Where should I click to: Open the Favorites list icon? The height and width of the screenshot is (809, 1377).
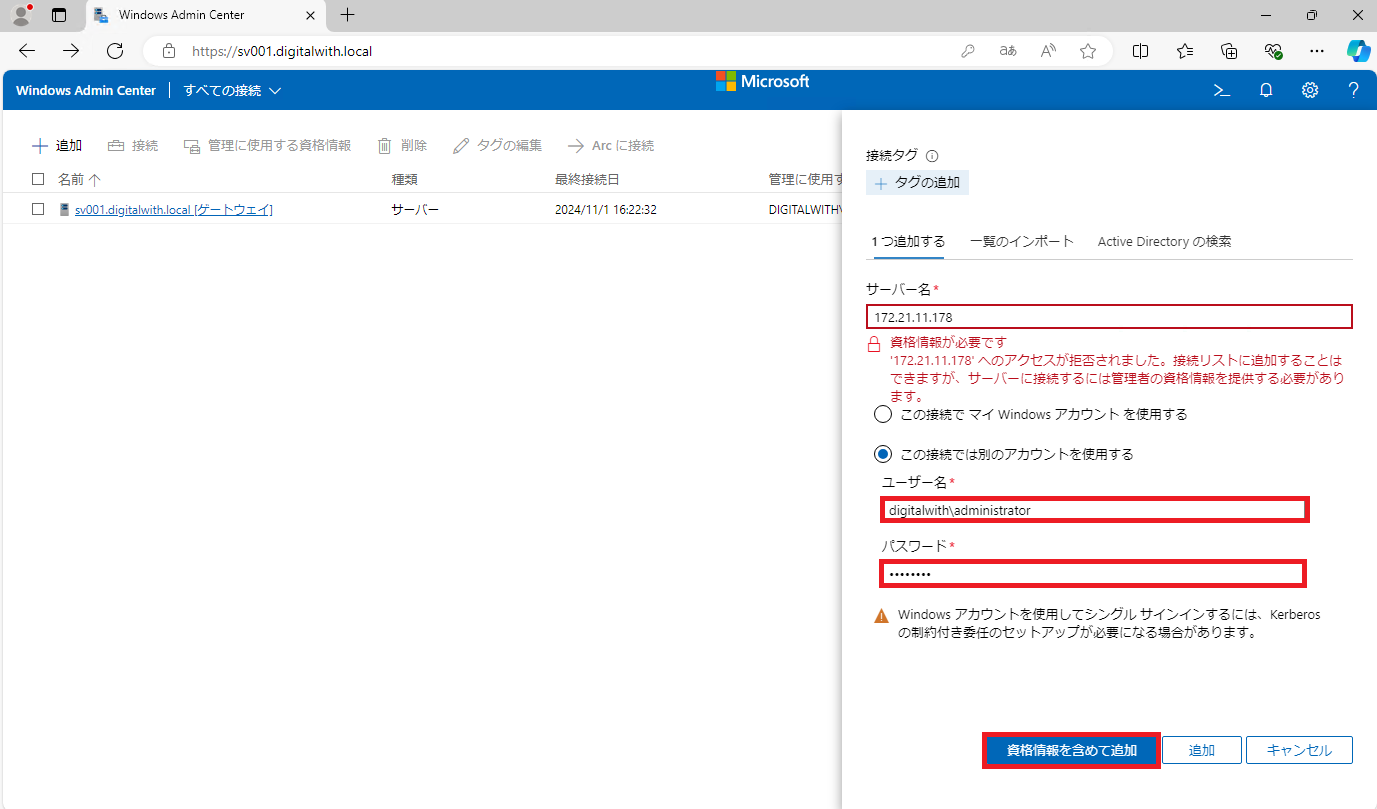[1185, 51]
